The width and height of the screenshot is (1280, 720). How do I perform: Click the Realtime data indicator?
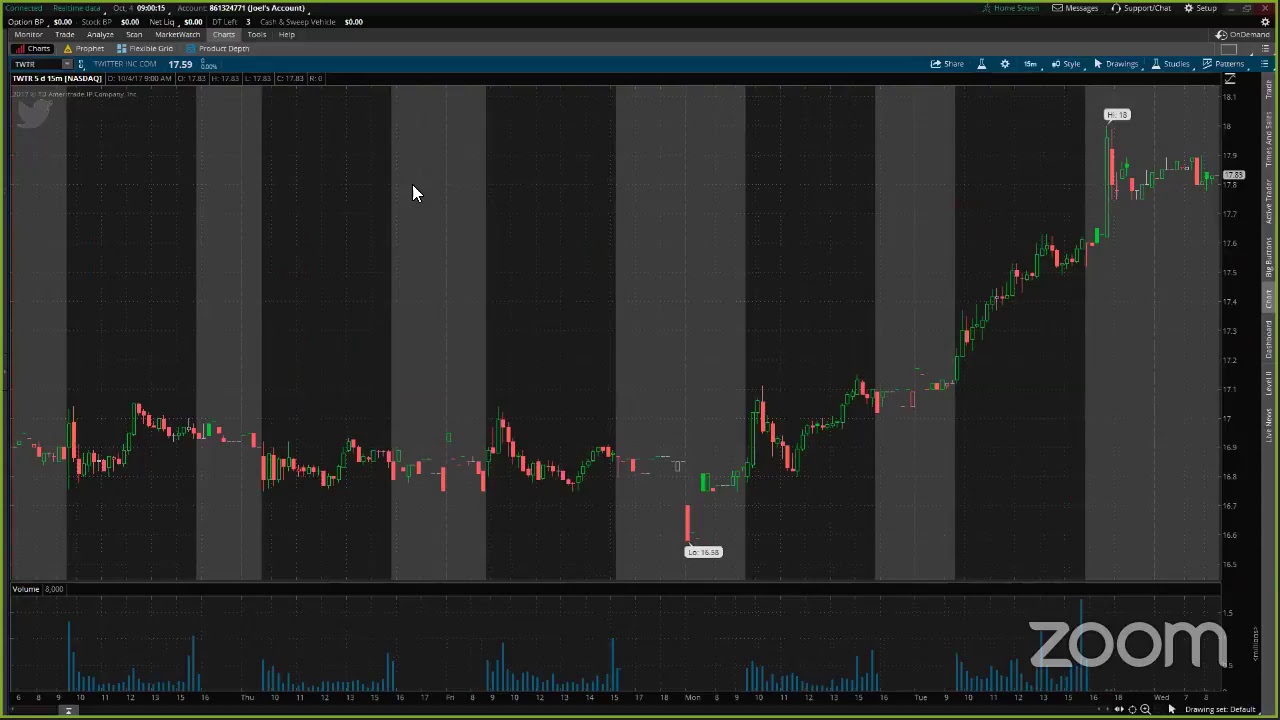coord(77,8)
